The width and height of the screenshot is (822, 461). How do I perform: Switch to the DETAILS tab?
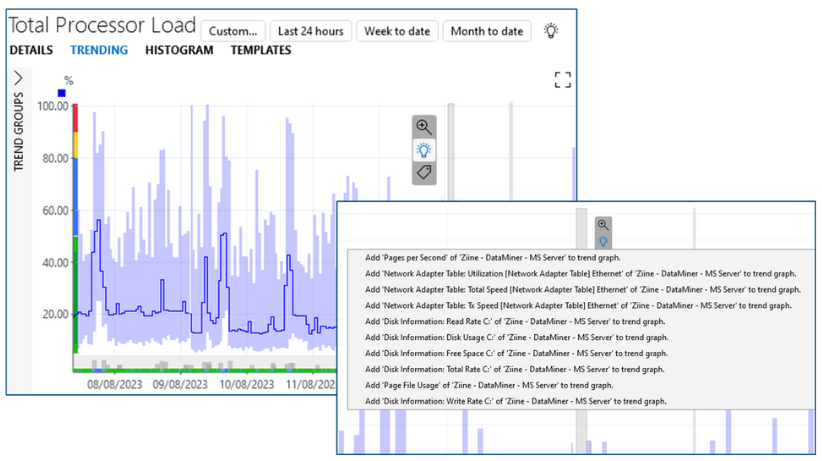click(31, 50)
